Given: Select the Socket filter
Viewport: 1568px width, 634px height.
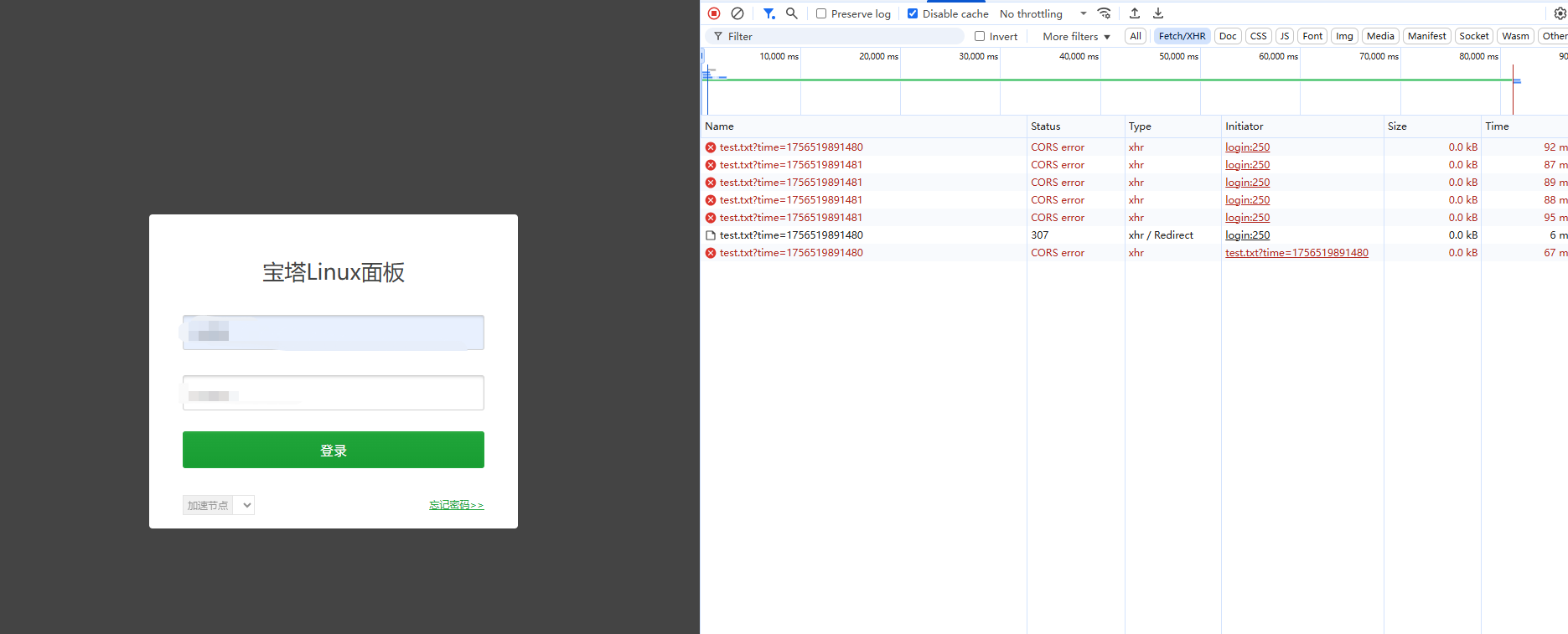Looking at the screenshot, I should [x=1473, y=36].
